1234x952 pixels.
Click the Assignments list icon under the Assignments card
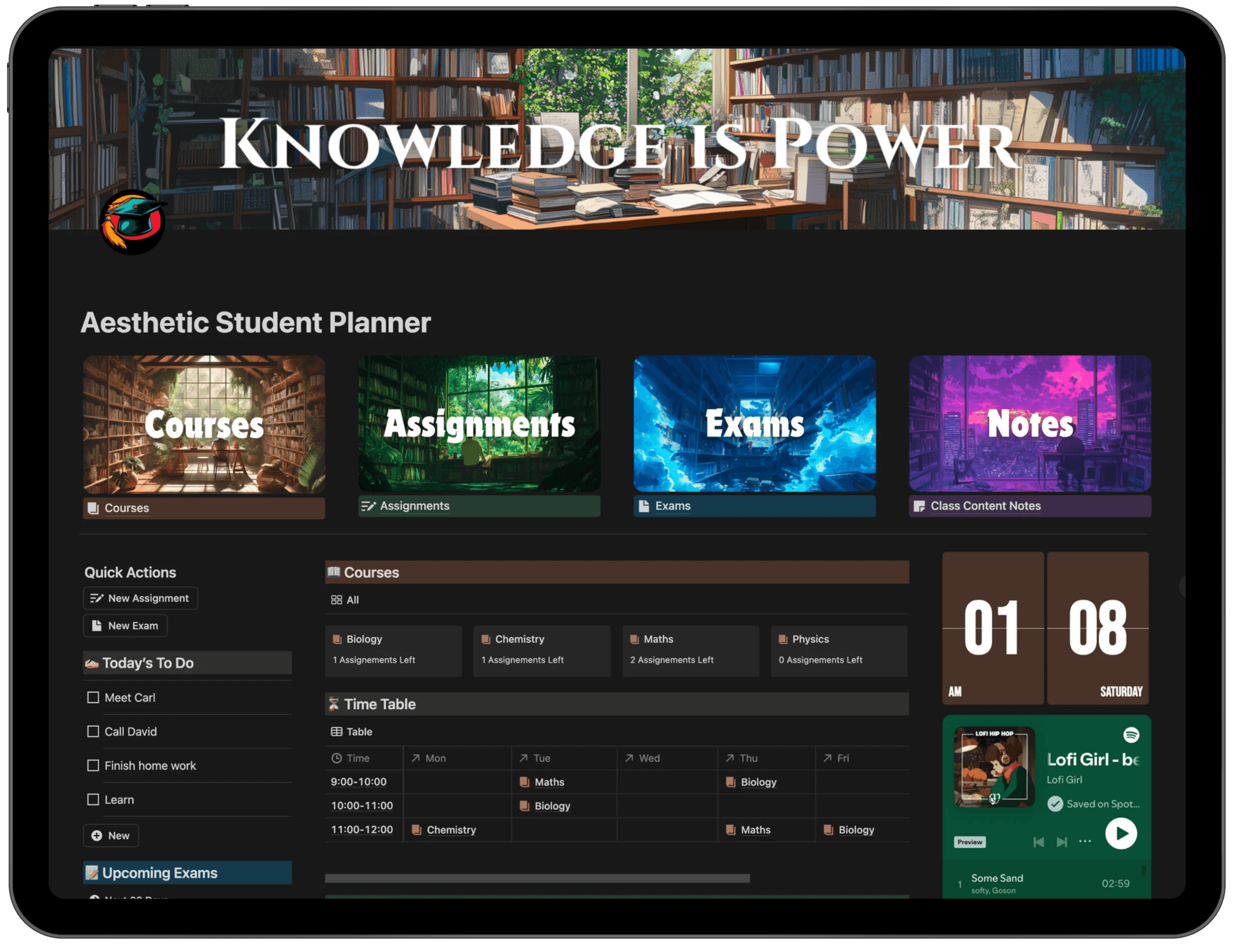368,506
